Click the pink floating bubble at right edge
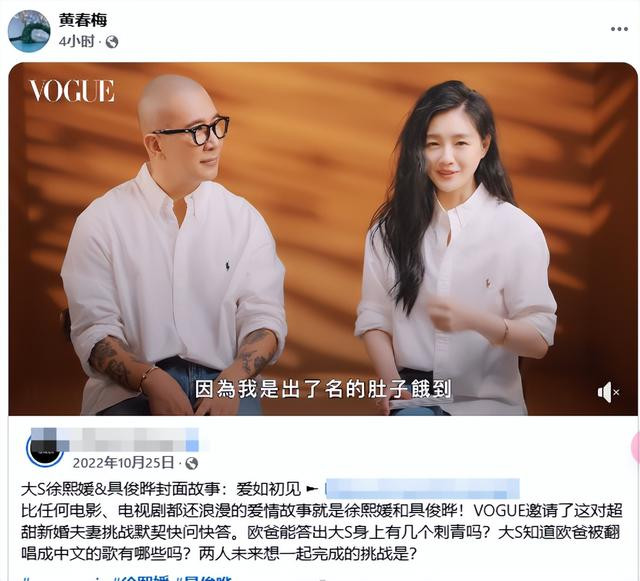640x581 pixels. [636, 448]
